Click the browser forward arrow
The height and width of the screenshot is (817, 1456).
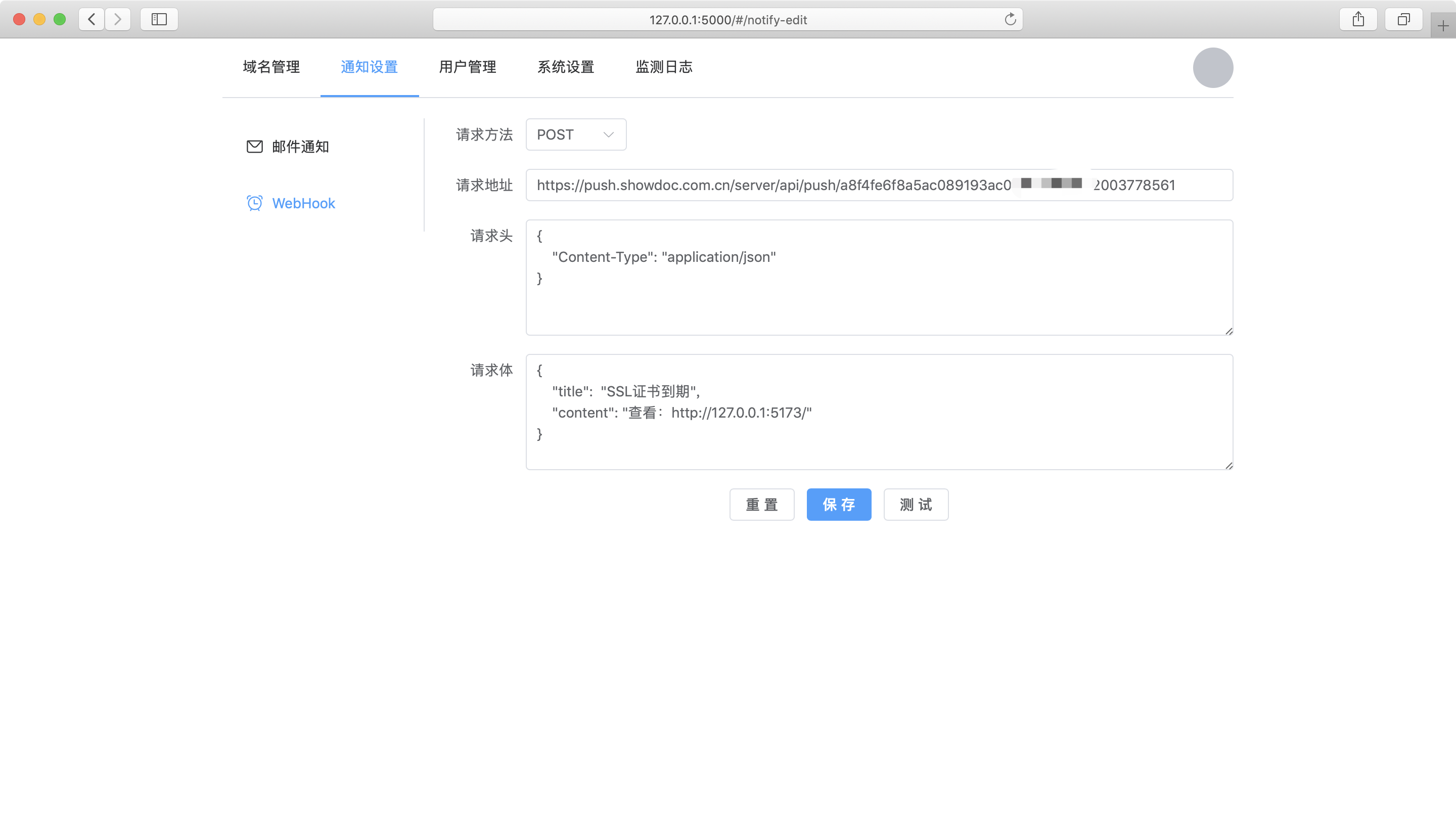pos(118,19)
